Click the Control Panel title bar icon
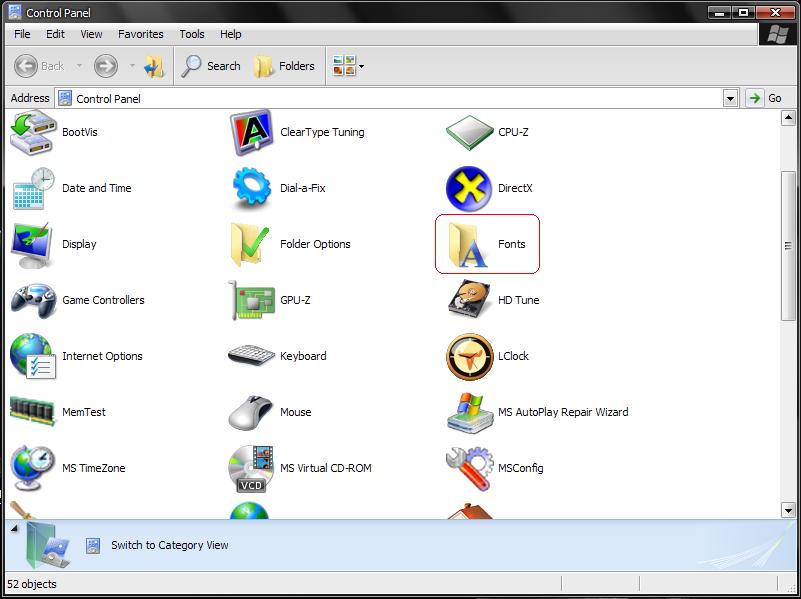Screen dimensions: 801x599 coord(15,12)
